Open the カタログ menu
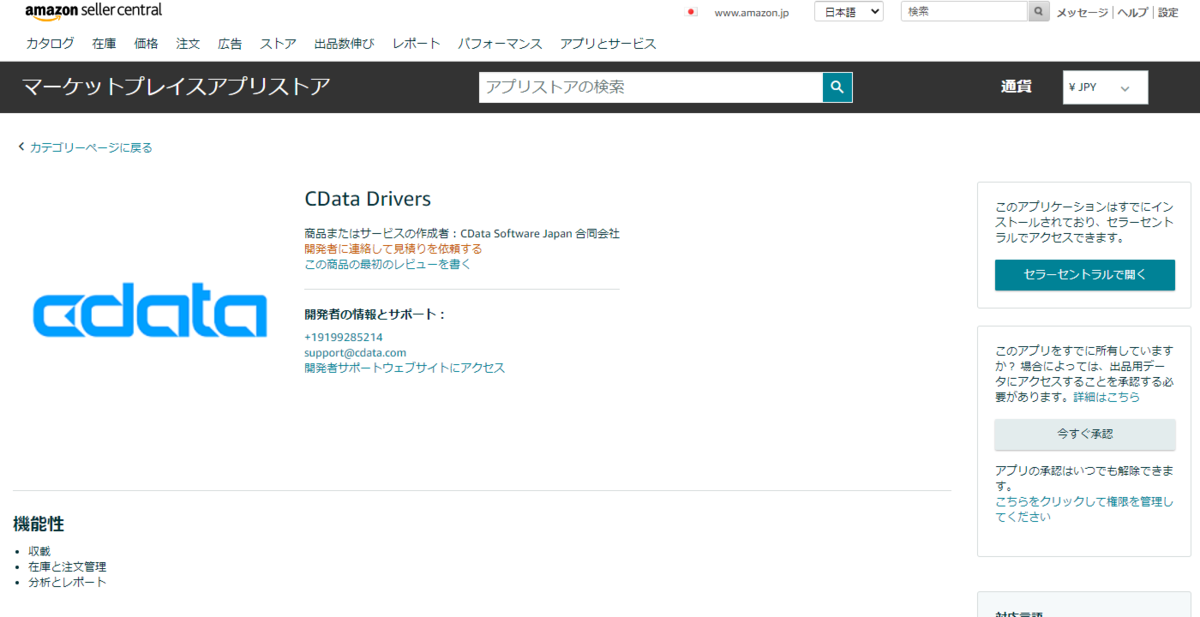1200x617 pixels. click(50, 44)
